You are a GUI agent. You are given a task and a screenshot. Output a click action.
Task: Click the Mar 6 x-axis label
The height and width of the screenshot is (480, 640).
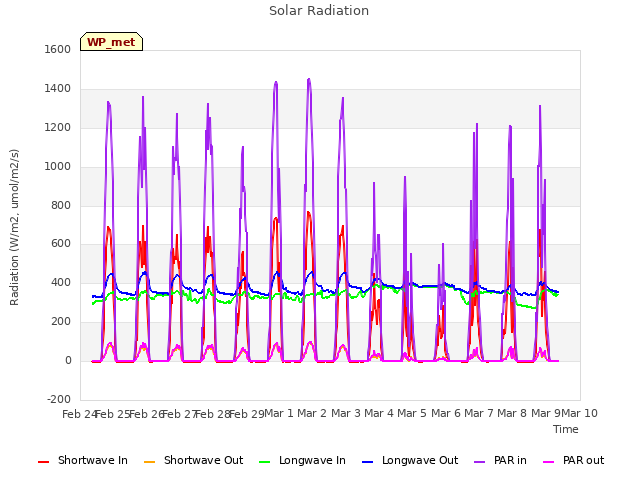pyautogui.click(x=446, y=413)
